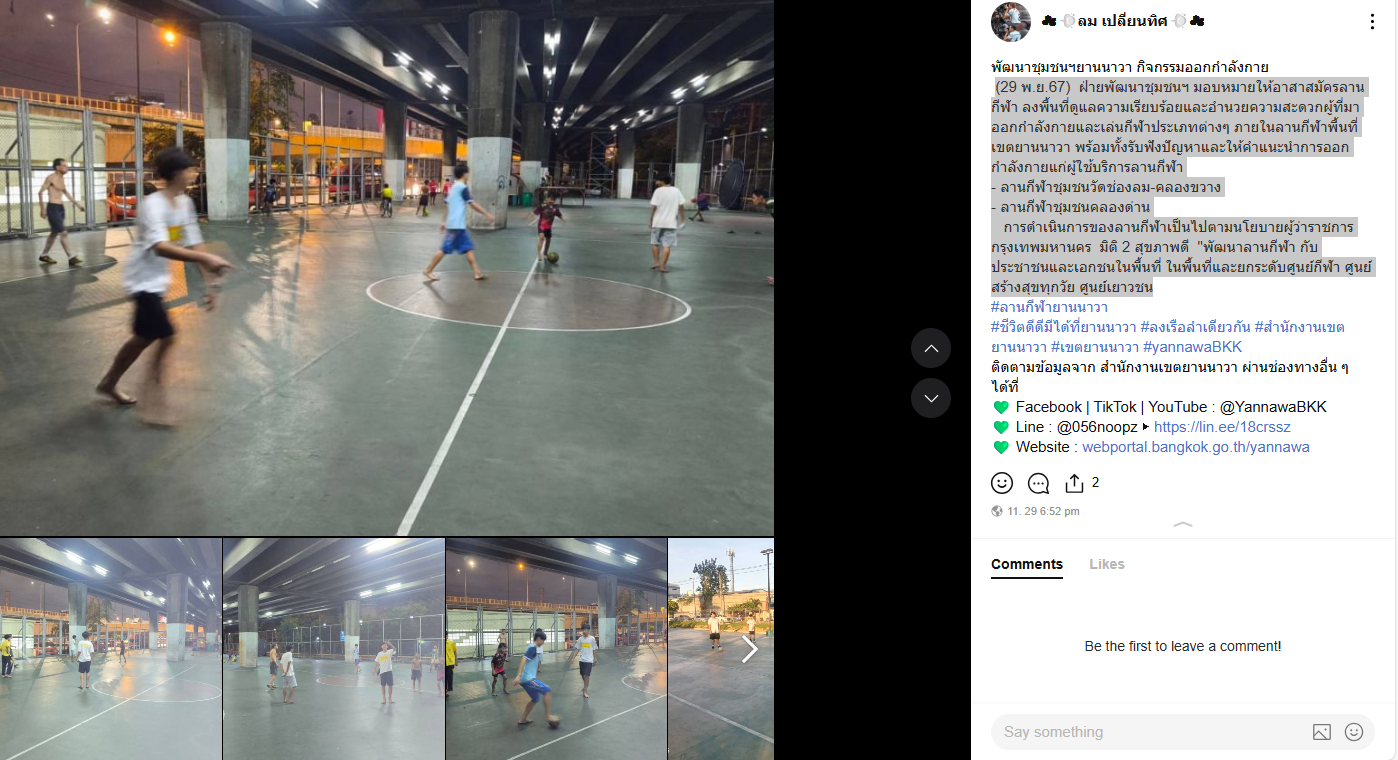Screen dimensions: 1398x760
Task: Select the Comments tab
Action: tap(1027, 564)
